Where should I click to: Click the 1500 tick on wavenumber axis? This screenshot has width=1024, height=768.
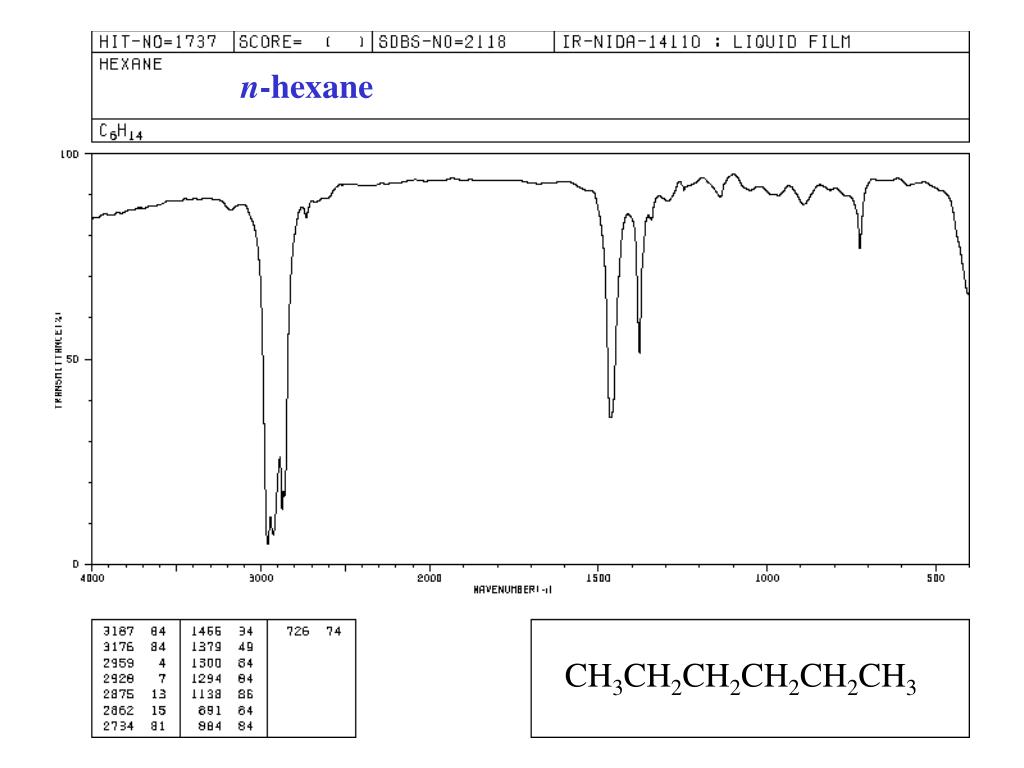coord(598,577)
